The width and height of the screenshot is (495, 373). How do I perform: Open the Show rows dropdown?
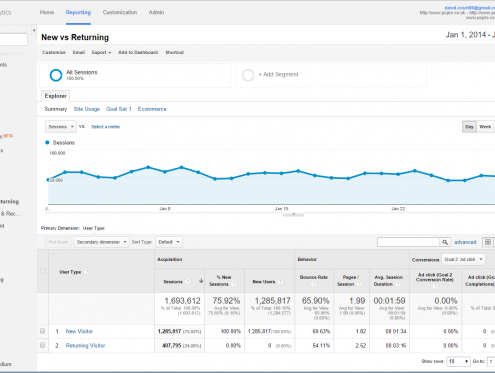(458, 361)
